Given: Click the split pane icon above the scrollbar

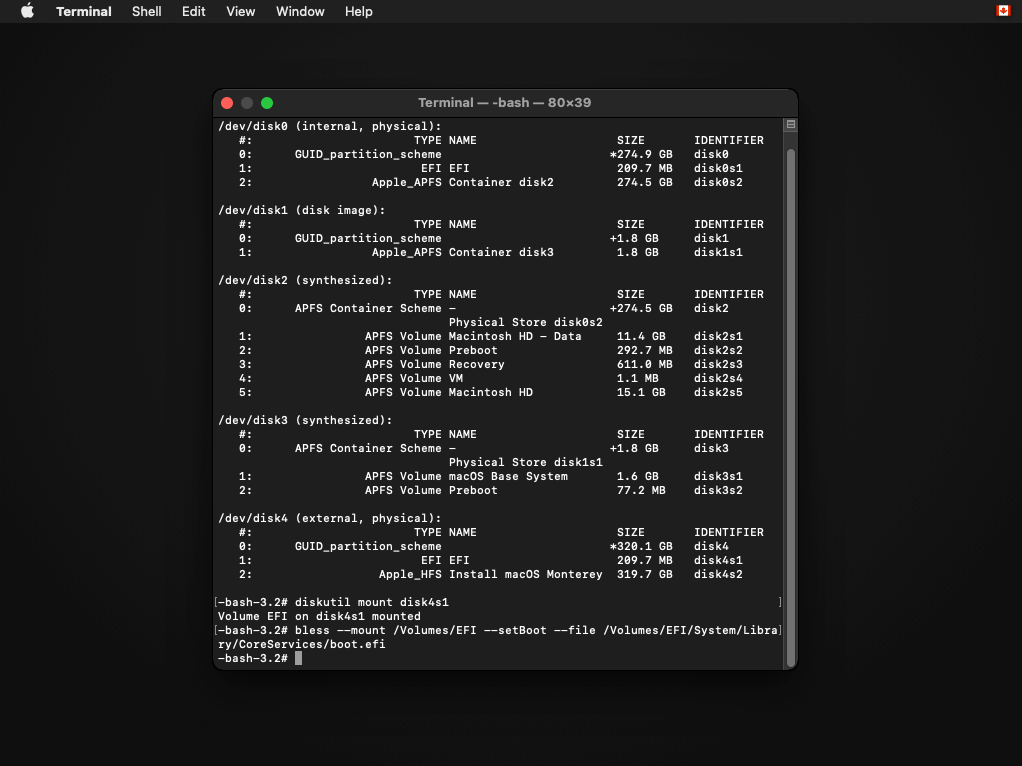Looking at the screenshot, I should tap(790, 125).
